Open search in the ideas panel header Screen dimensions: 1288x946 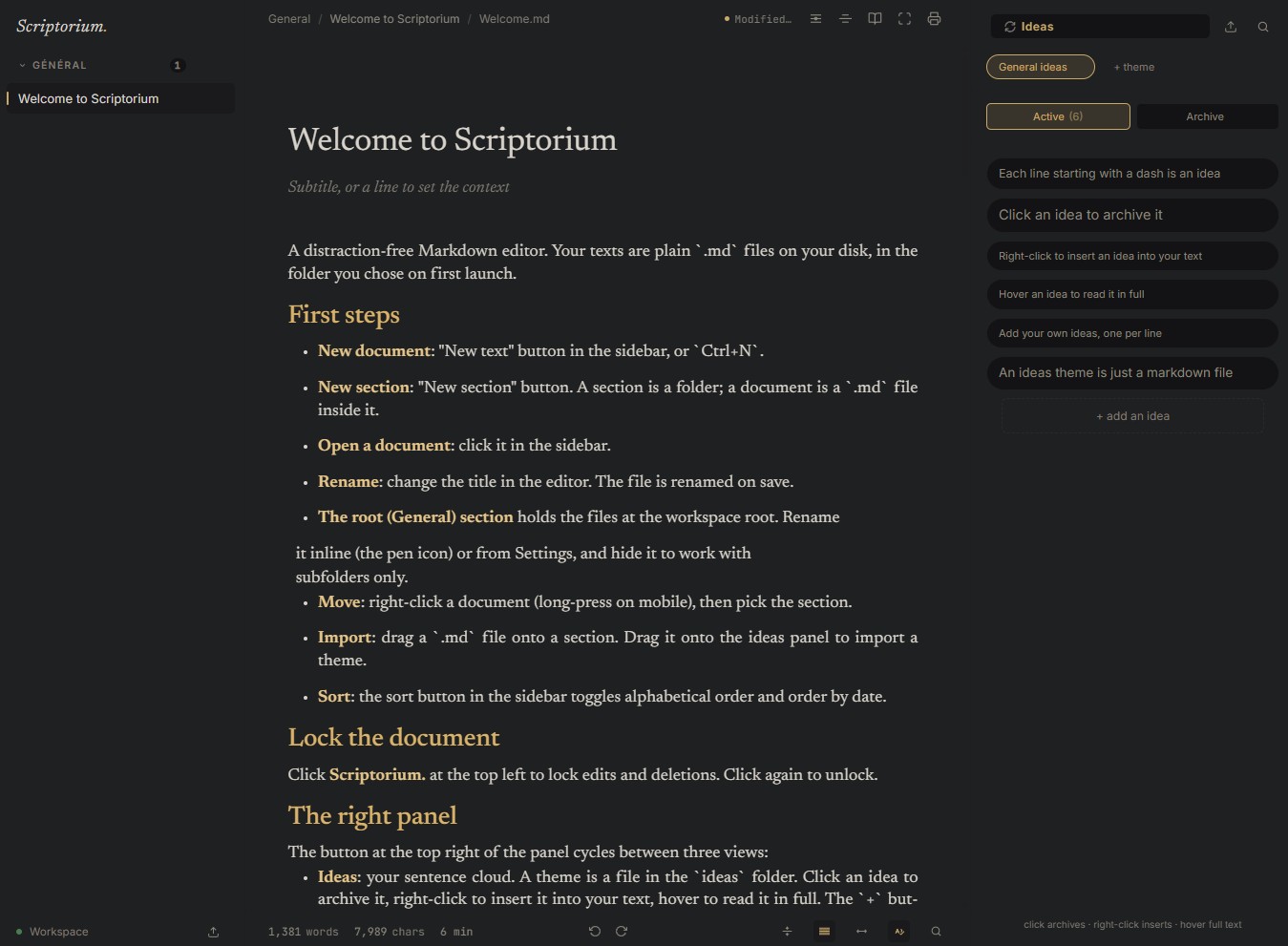(1263, 27)
